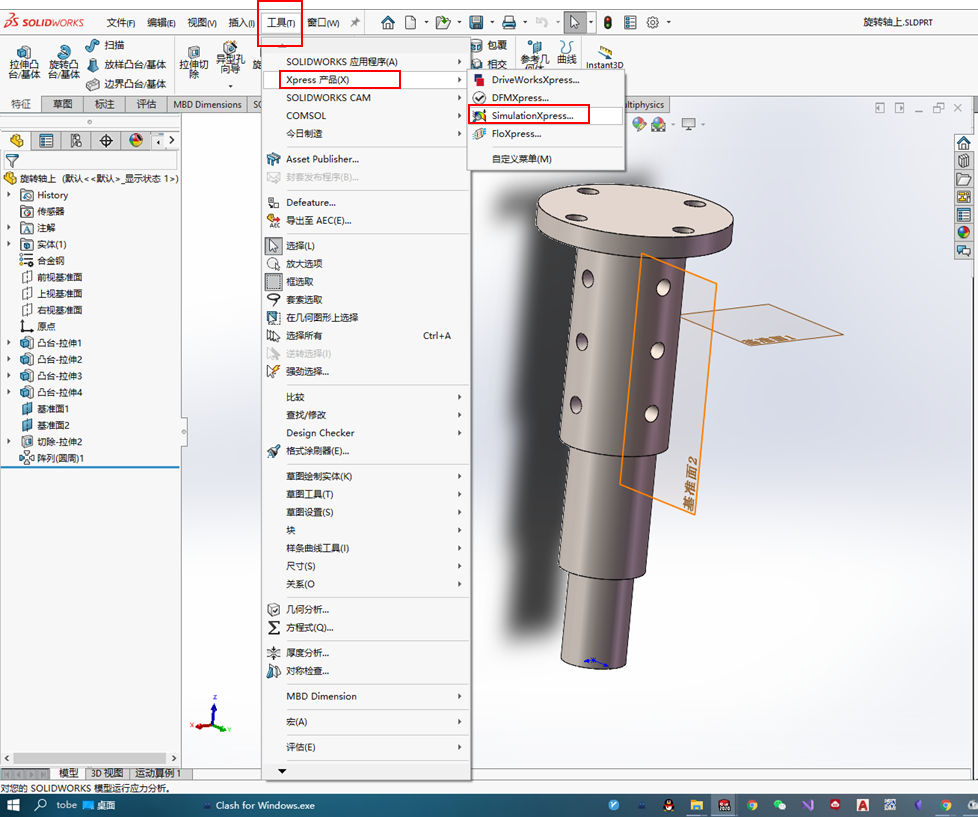Open the Design Library icon in right task pane
The height and width of the screenshot is (817, 978).
click(964, 161)
